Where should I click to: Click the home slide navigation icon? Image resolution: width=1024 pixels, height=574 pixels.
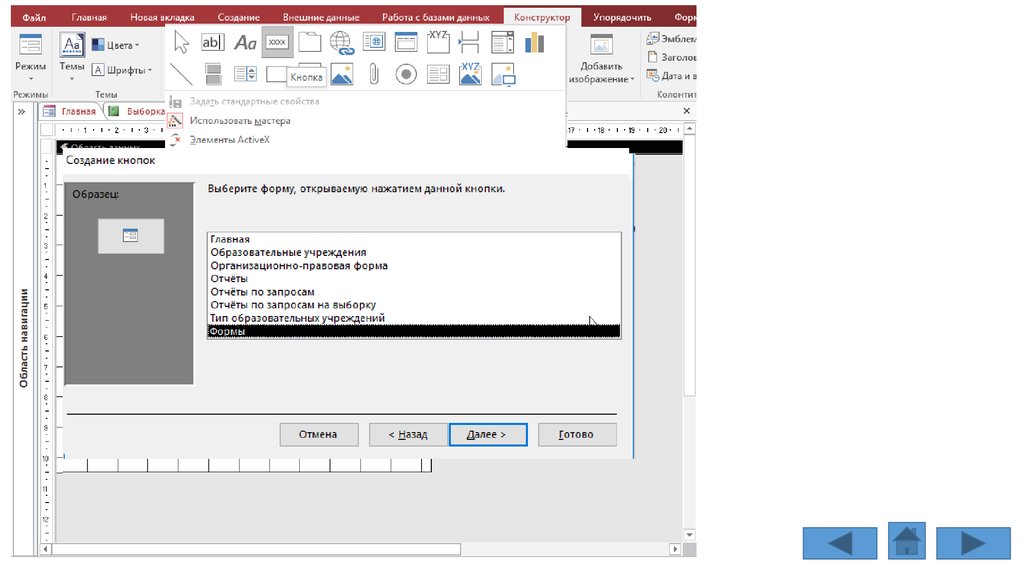(x=906, y=541)
